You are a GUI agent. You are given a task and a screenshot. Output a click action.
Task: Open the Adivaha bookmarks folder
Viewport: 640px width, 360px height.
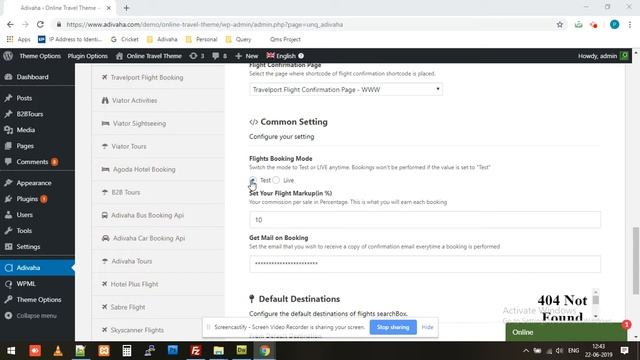coord(162,39)
